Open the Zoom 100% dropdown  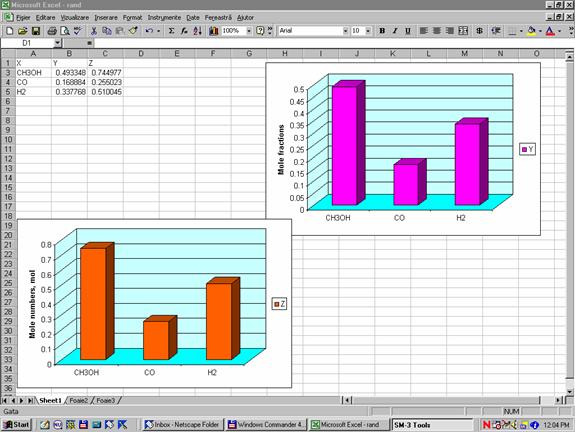pyautogui.click(x=249, y=31)
